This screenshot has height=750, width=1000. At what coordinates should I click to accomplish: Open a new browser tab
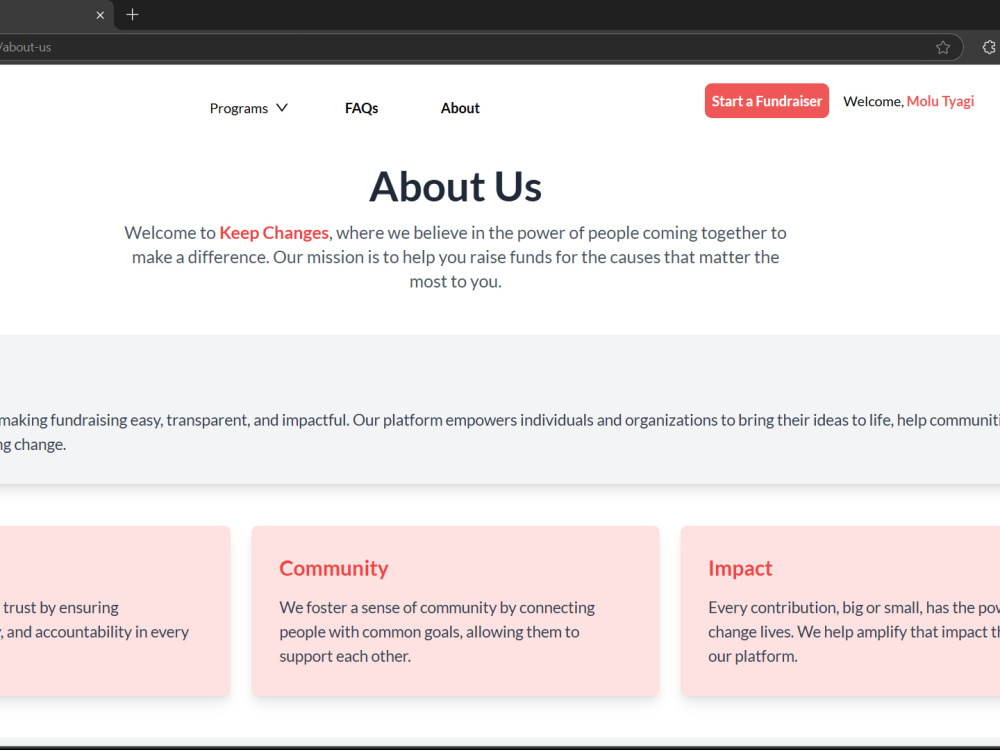coord(132,15)
